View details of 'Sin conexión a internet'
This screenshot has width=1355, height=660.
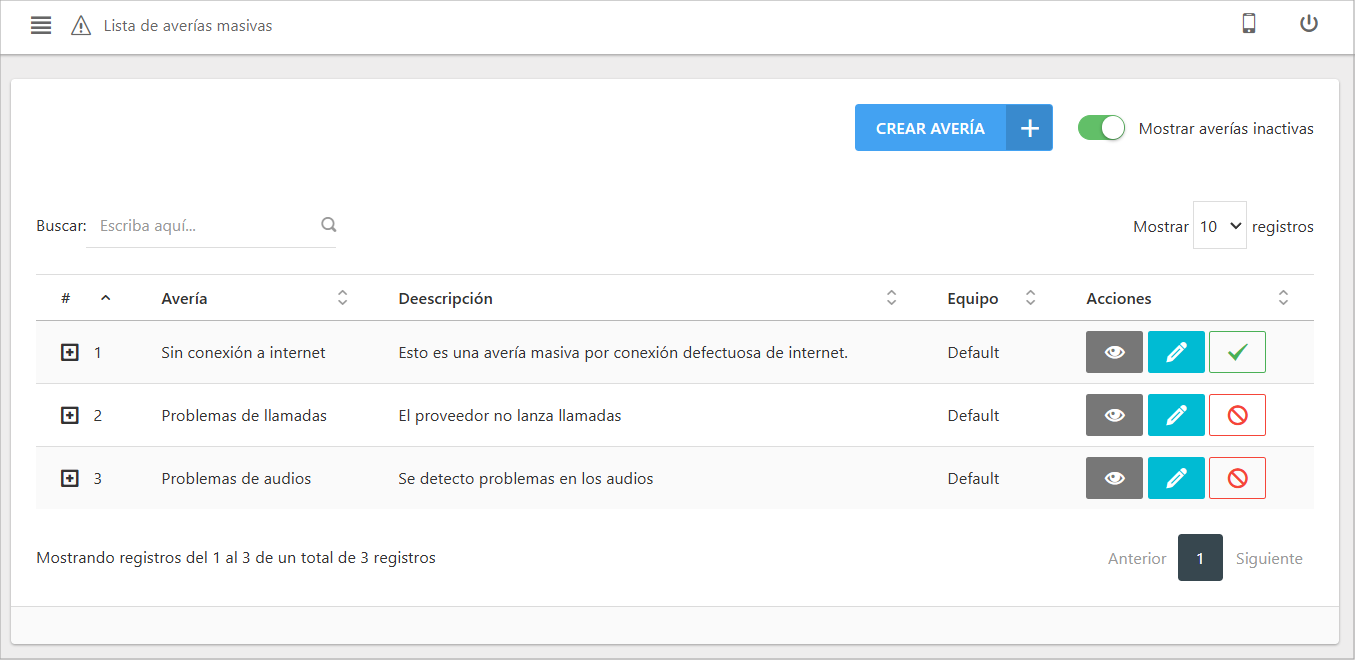tap(1114, 352)
